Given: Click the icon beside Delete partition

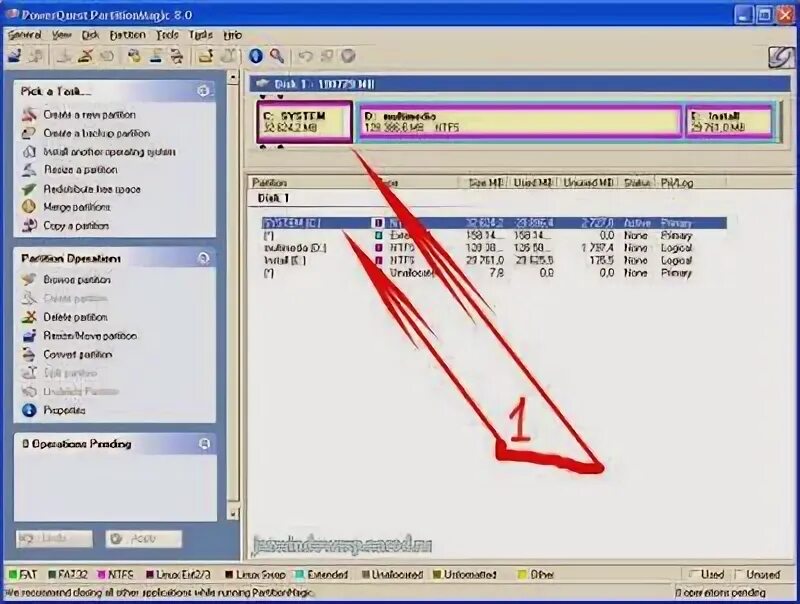Looking at the screenshot, I should 29,317.
